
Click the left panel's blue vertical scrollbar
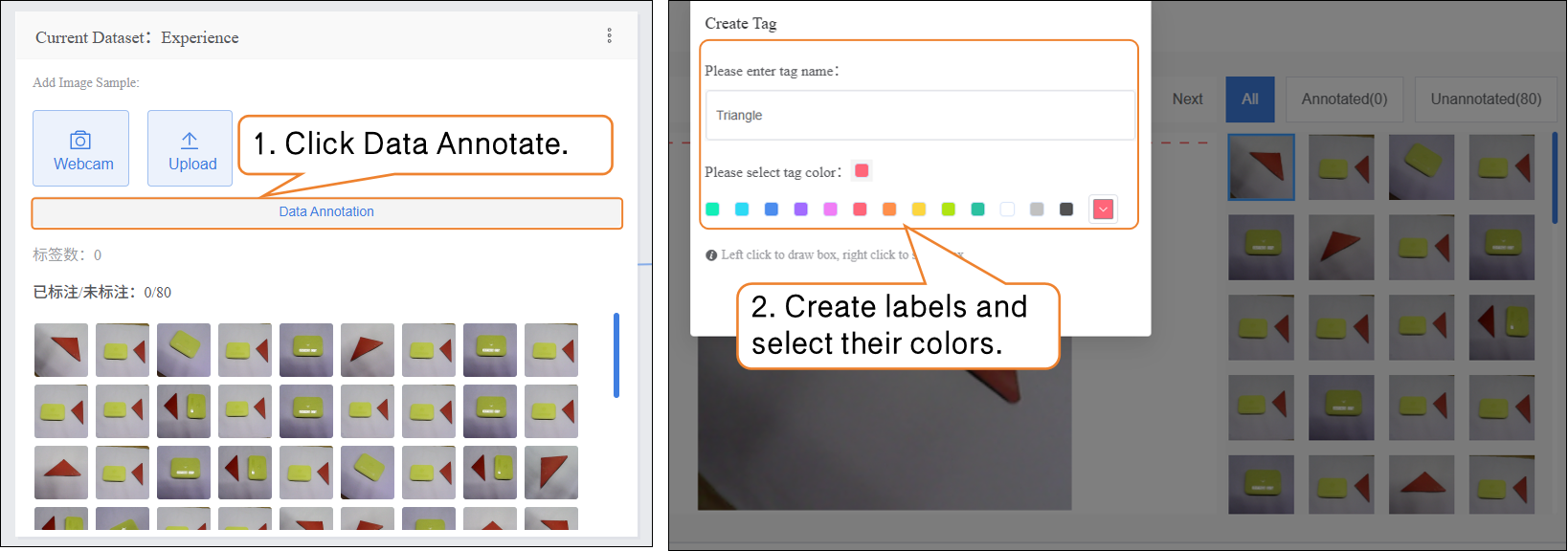coord(616,355)
